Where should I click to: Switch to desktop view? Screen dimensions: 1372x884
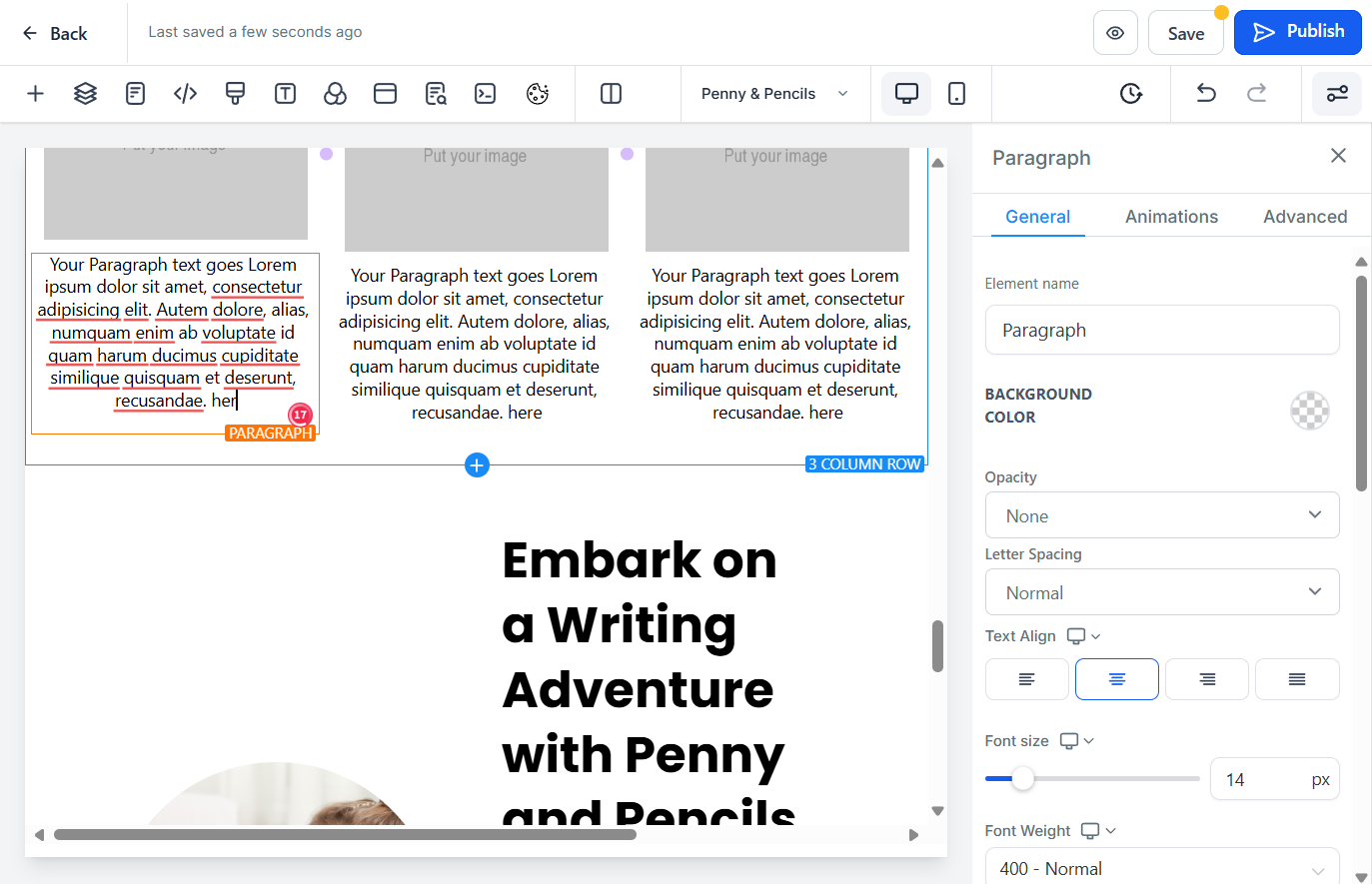pos(906,94)
